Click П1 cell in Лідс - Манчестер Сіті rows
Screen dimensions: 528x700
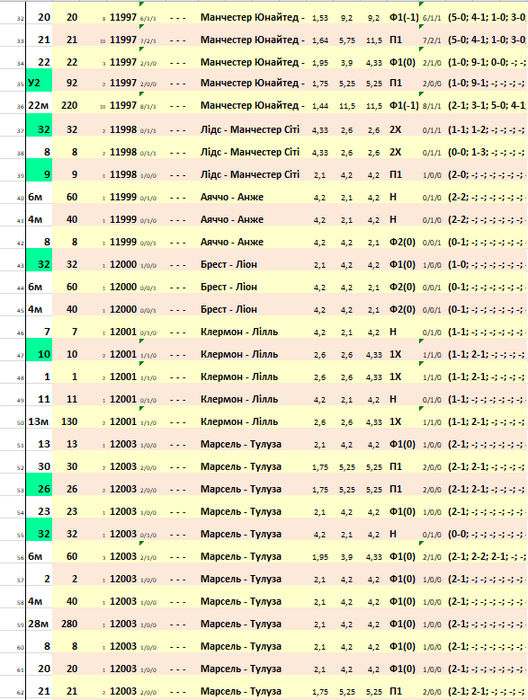pyautogui.click(x=395, y=175)
